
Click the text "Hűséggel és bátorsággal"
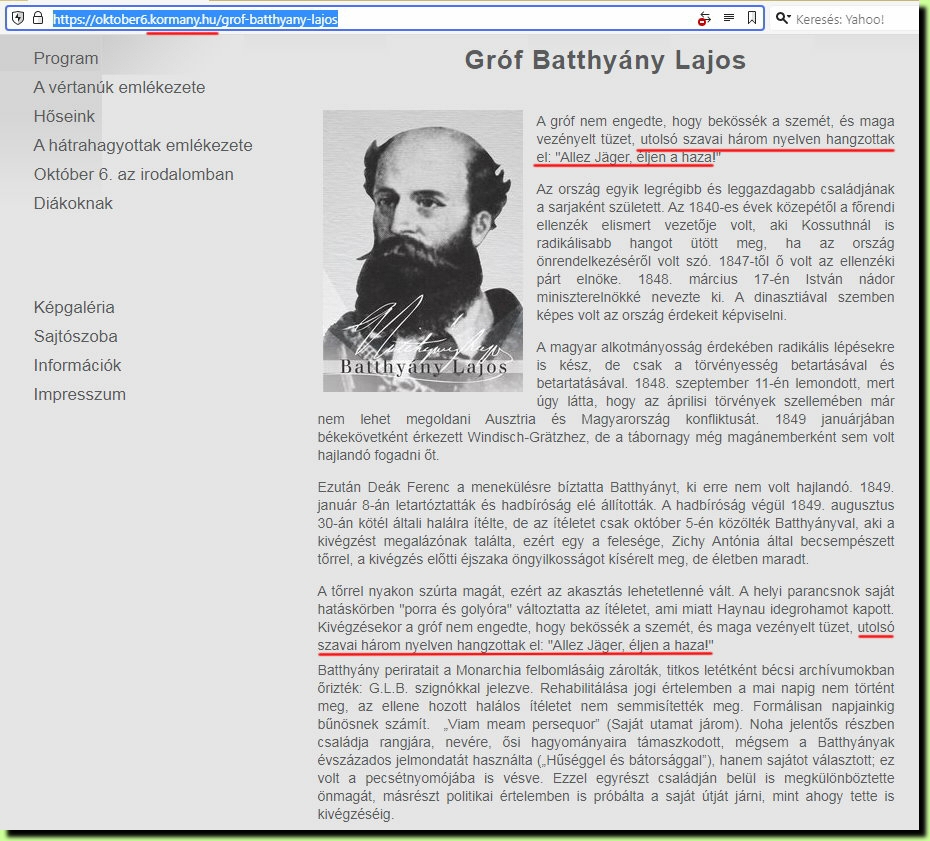pos(623,760)
